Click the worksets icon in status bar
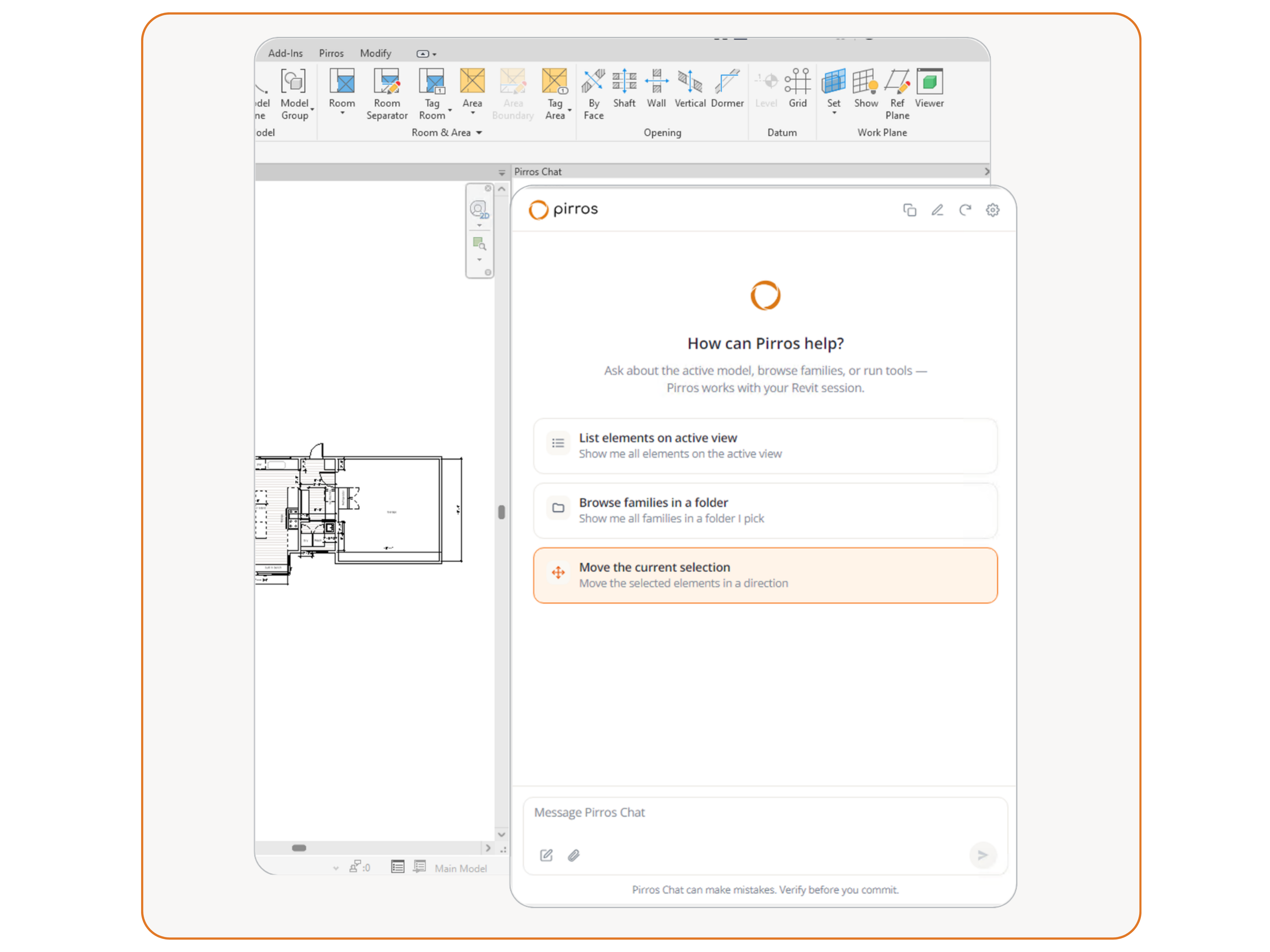The width and height of the screenshot is (1270, 952). click(x=397, y=866)
